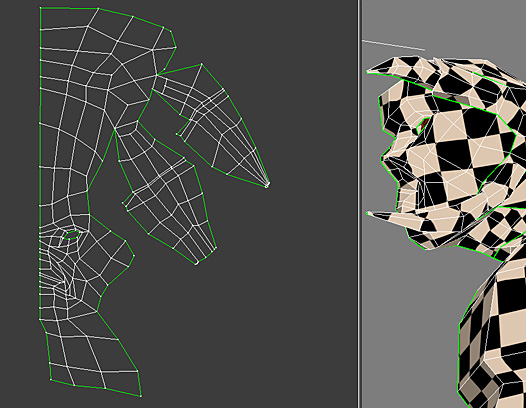The image size is (526, 408).
Task: Click the small green eye loop in the UV layout
Action: 72,234
